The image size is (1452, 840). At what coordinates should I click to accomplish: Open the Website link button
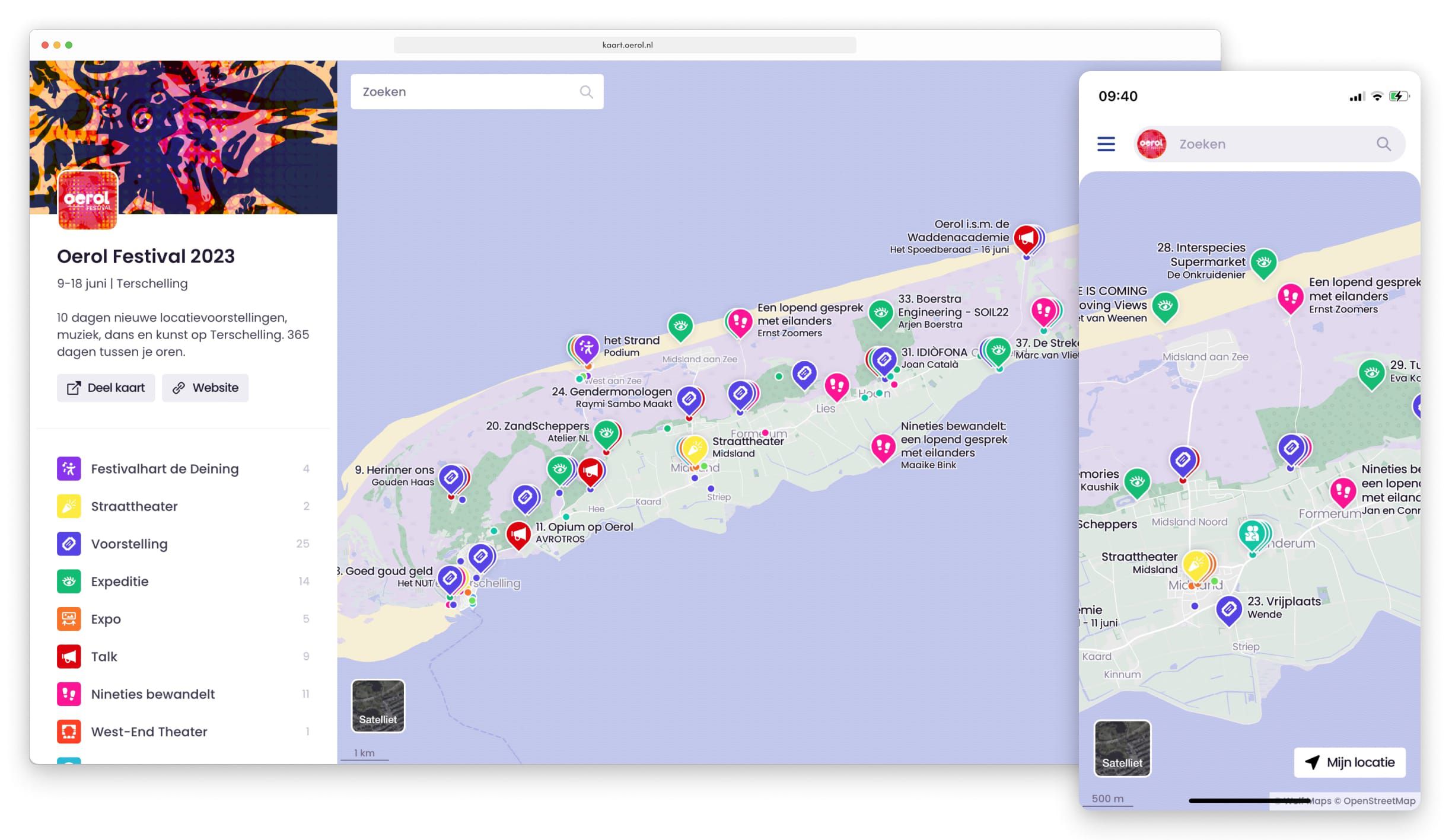pyautogui.click(x=205, y=388)
